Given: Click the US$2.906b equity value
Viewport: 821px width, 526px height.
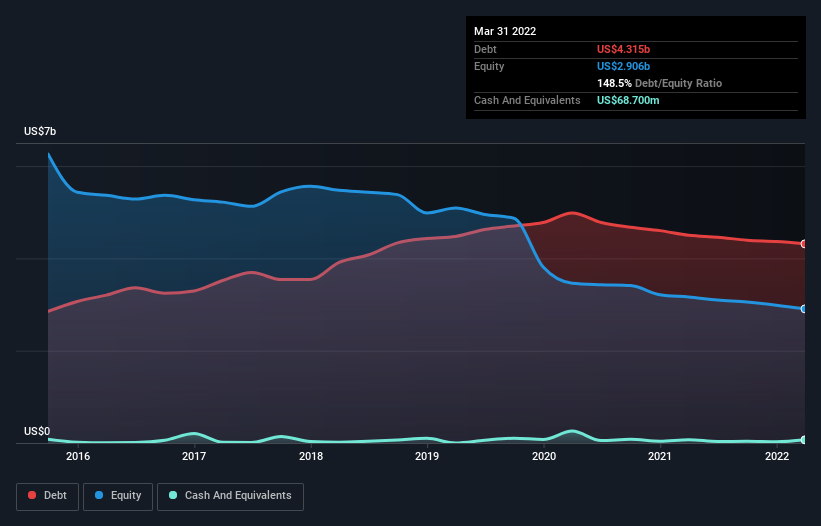Looking at the screenshot, I should (x=623, y=66).
